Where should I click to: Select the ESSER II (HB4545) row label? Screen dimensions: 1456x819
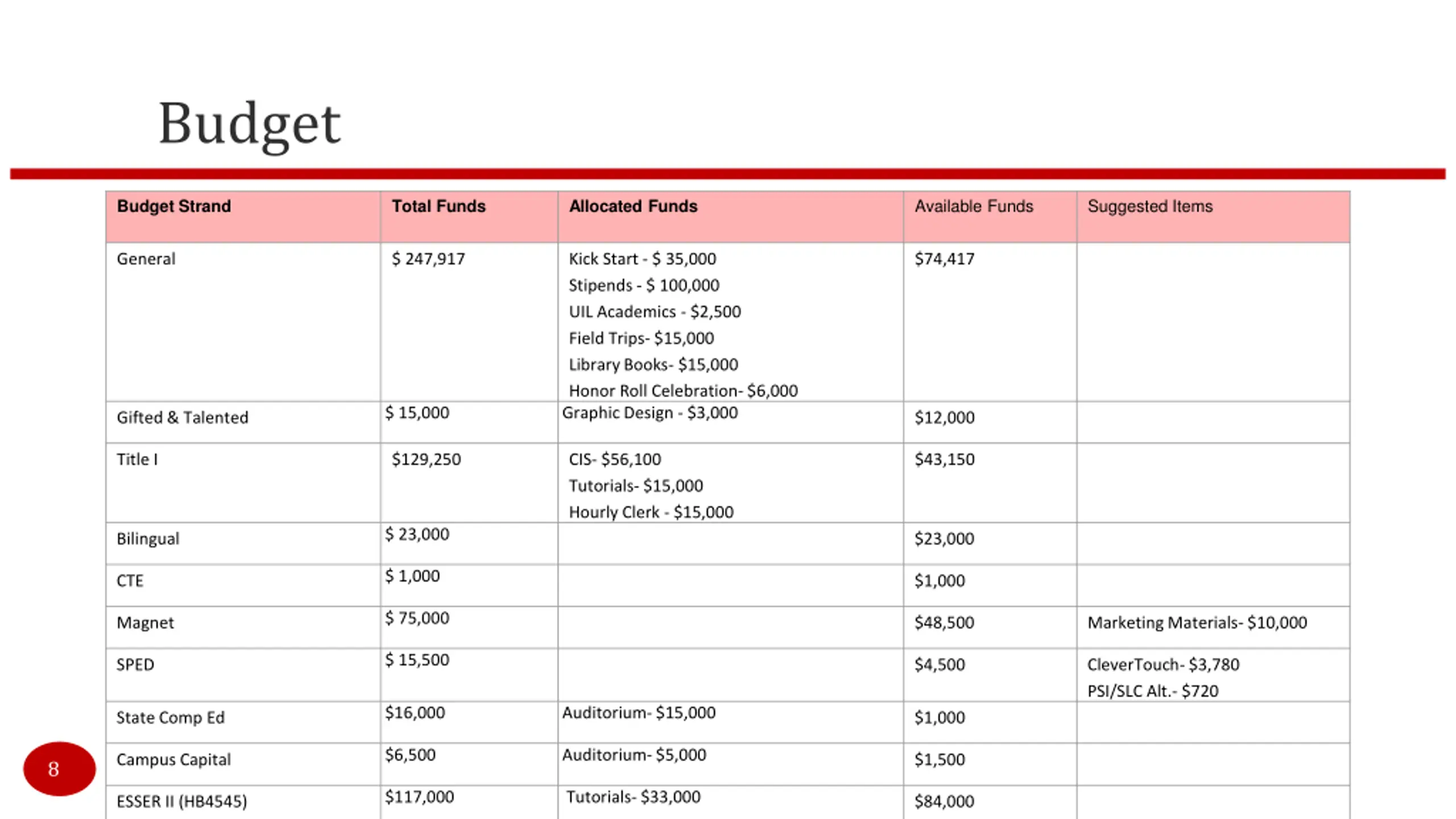coord(182,801)
